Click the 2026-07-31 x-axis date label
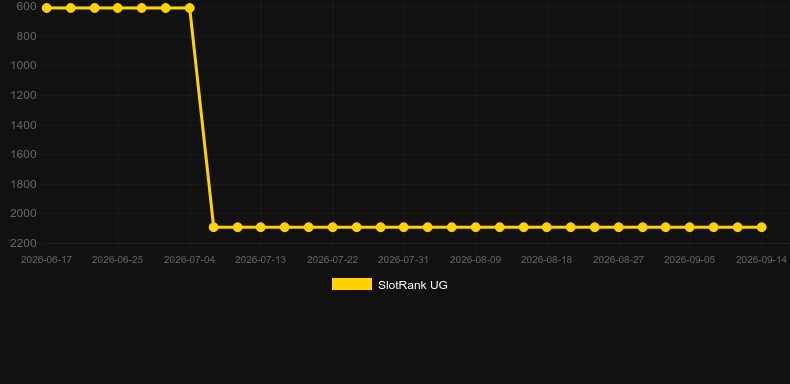 coord(404,260)
